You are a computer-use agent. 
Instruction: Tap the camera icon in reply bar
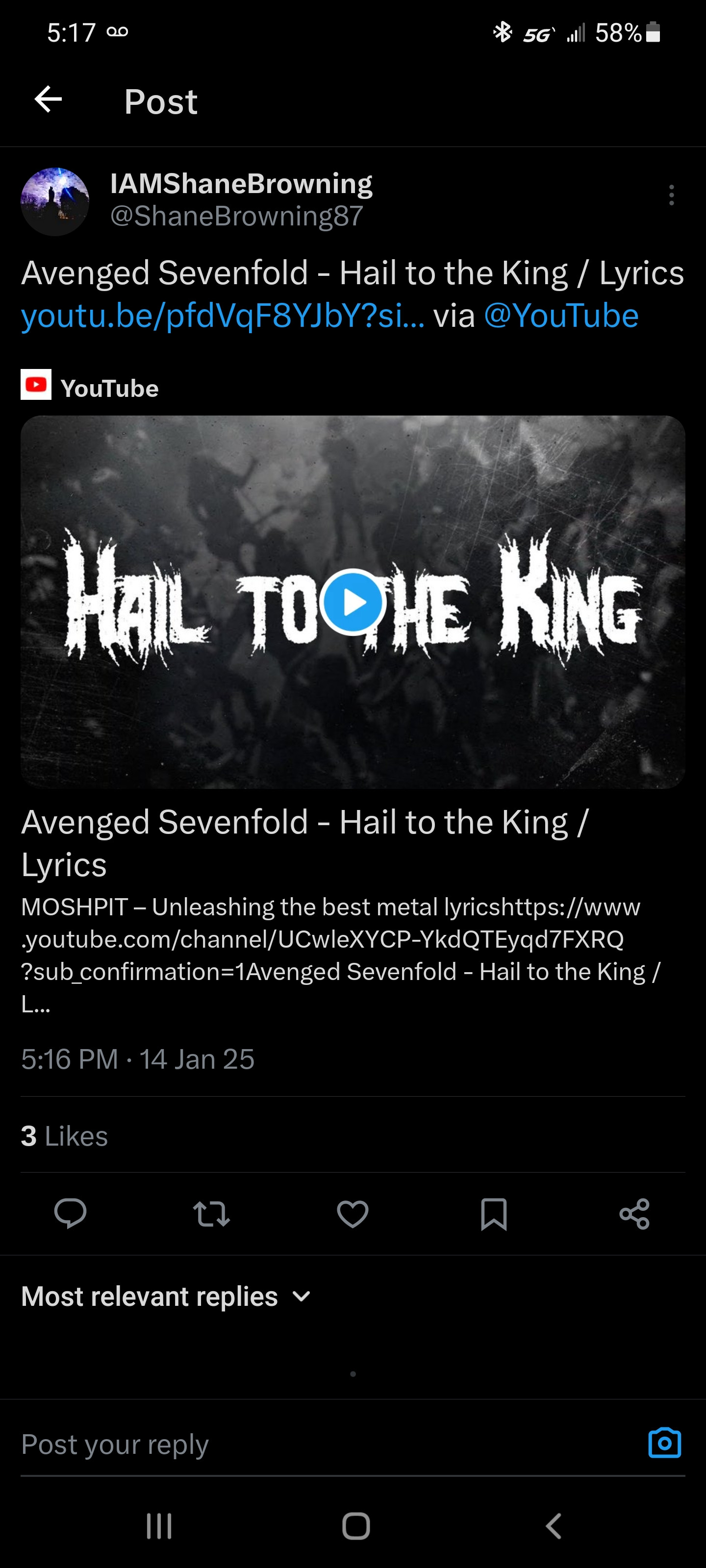(x=665, y=1443)
